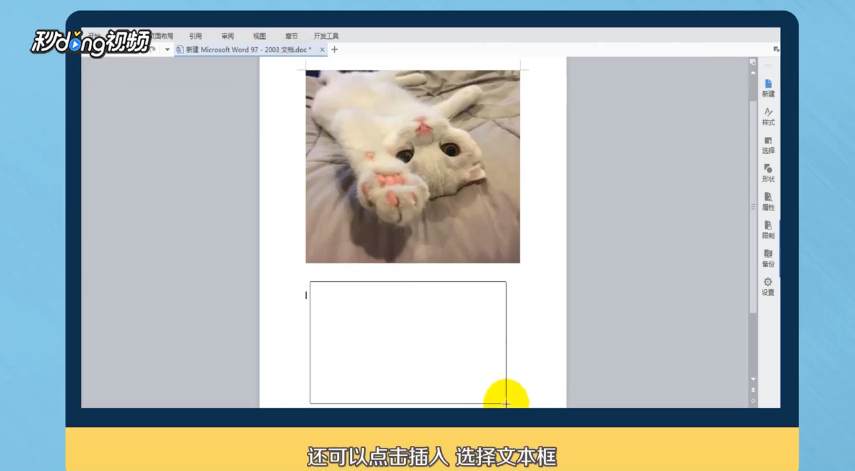The image size is (855, 471).
Task: Open the 备份 (Backup) sidebar panel
Action: [768, 258]
